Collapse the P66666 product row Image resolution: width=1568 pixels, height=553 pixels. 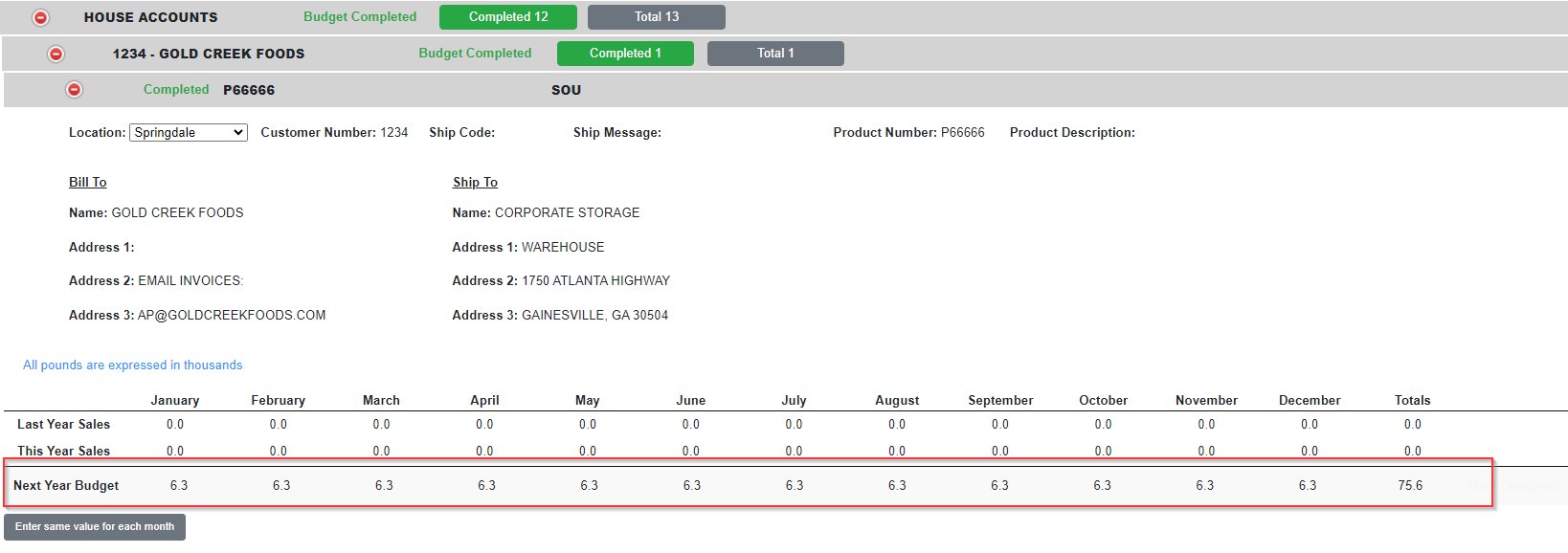click(x=75, y=89)
